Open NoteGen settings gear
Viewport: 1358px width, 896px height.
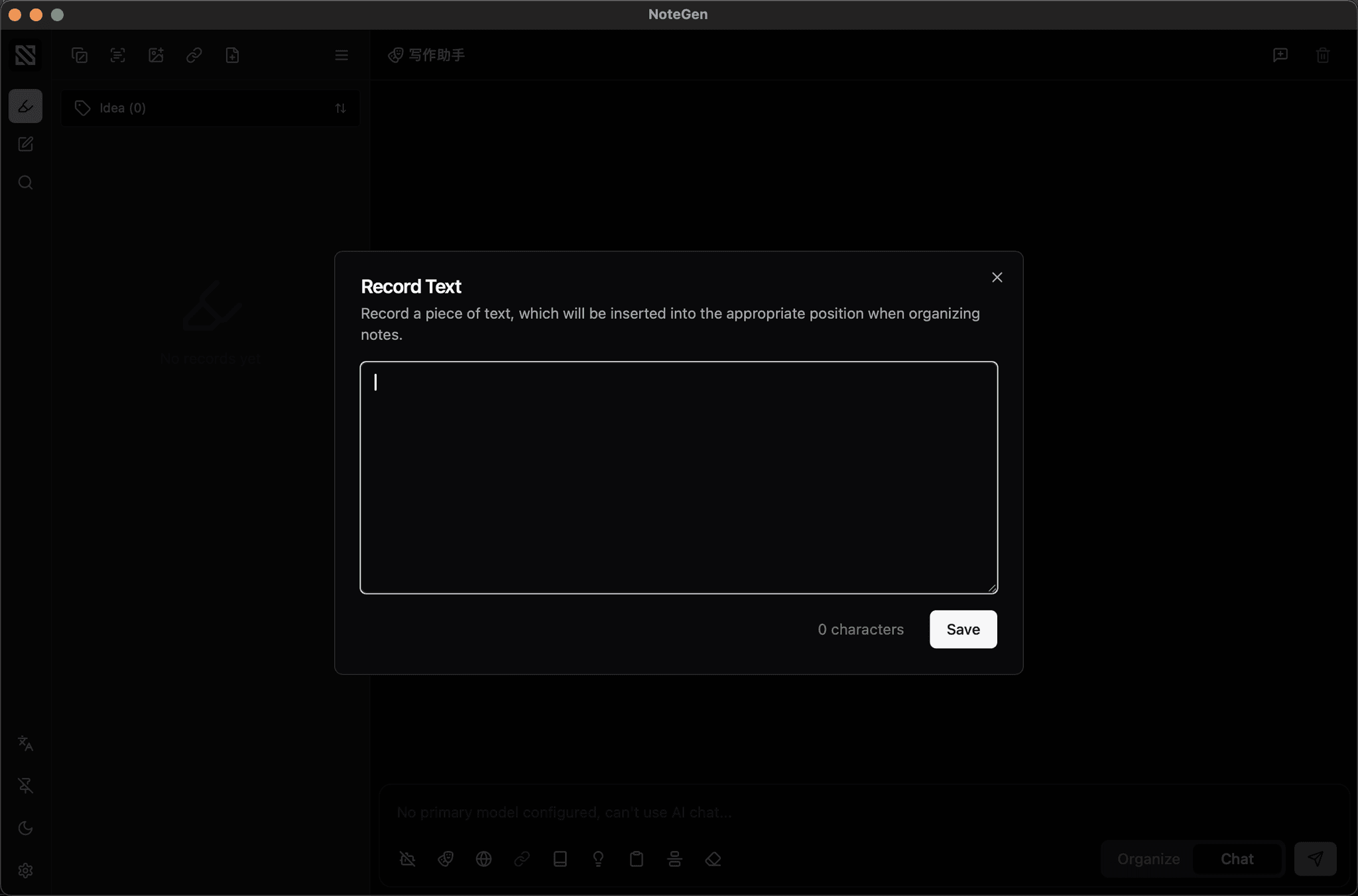(x=26, y=870)
